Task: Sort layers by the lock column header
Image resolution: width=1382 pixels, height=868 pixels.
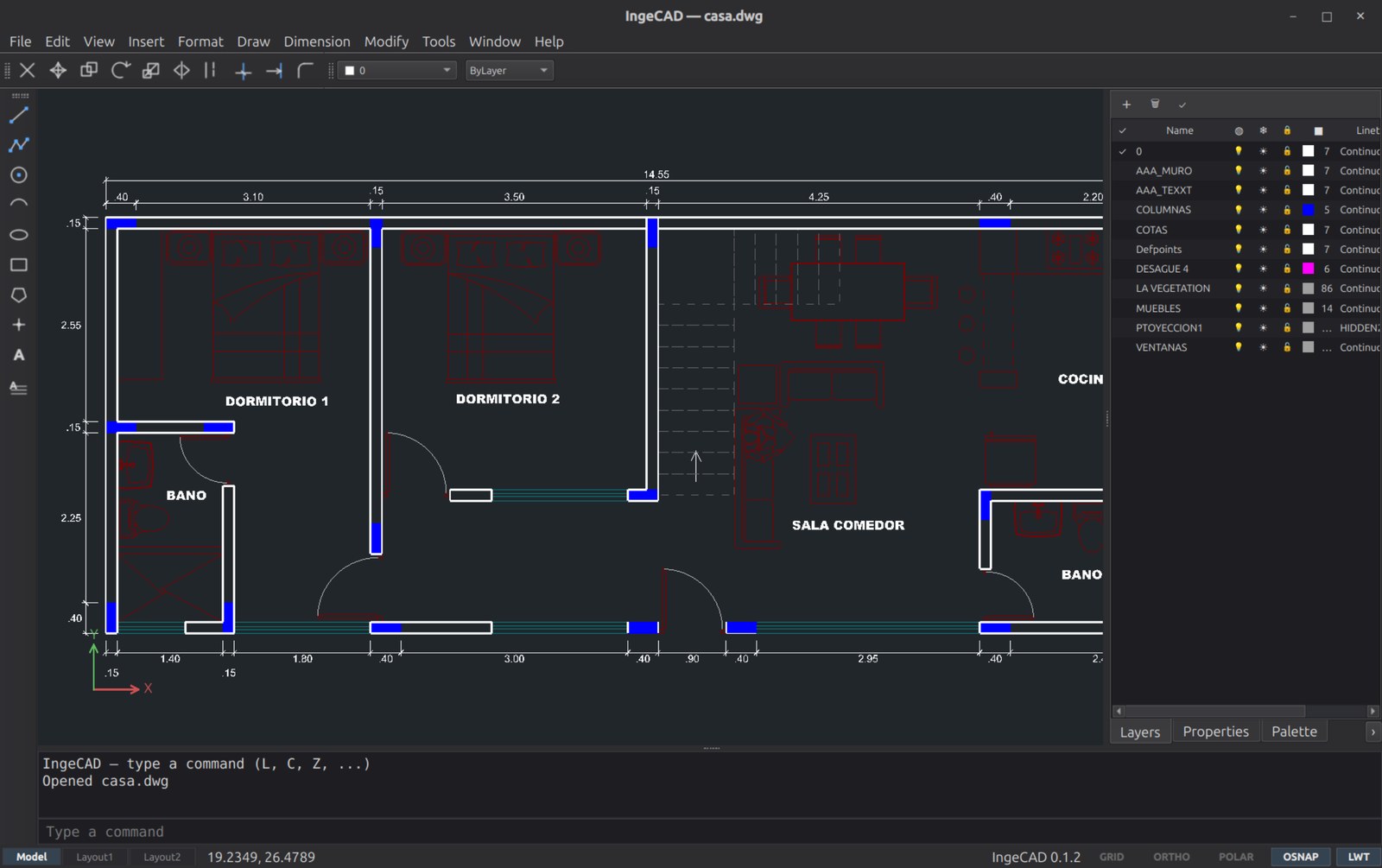Action: click(1287, 130)
